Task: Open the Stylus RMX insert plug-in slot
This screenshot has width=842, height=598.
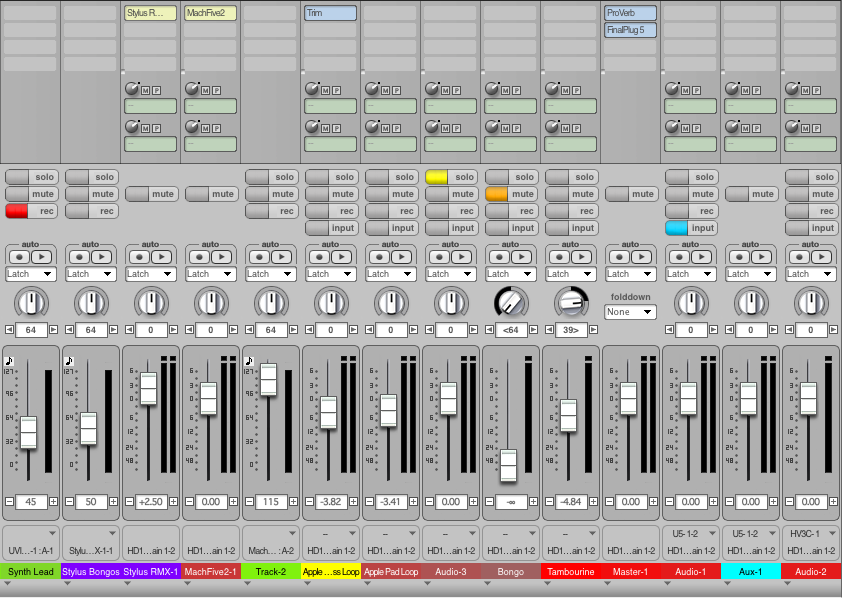Action: tap(150, 13)
